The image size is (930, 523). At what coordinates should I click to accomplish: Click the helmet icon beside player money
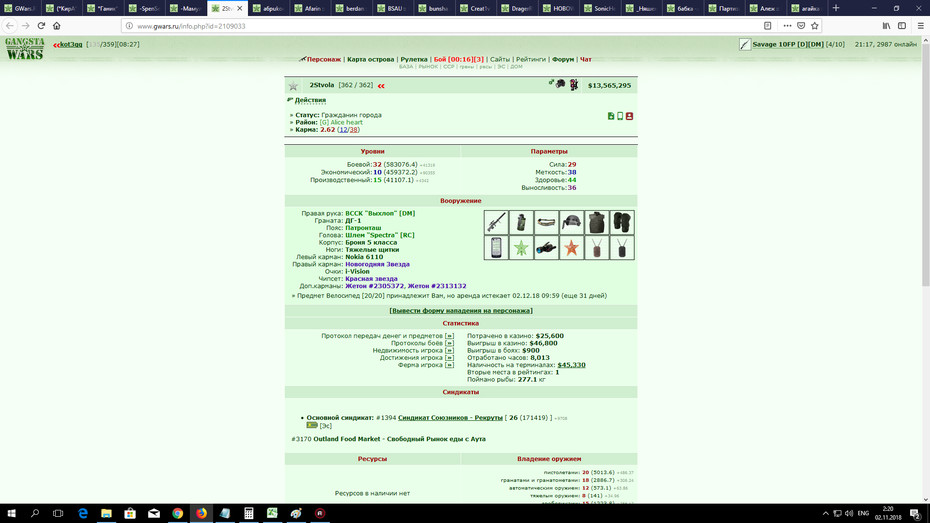coord(560,84)
